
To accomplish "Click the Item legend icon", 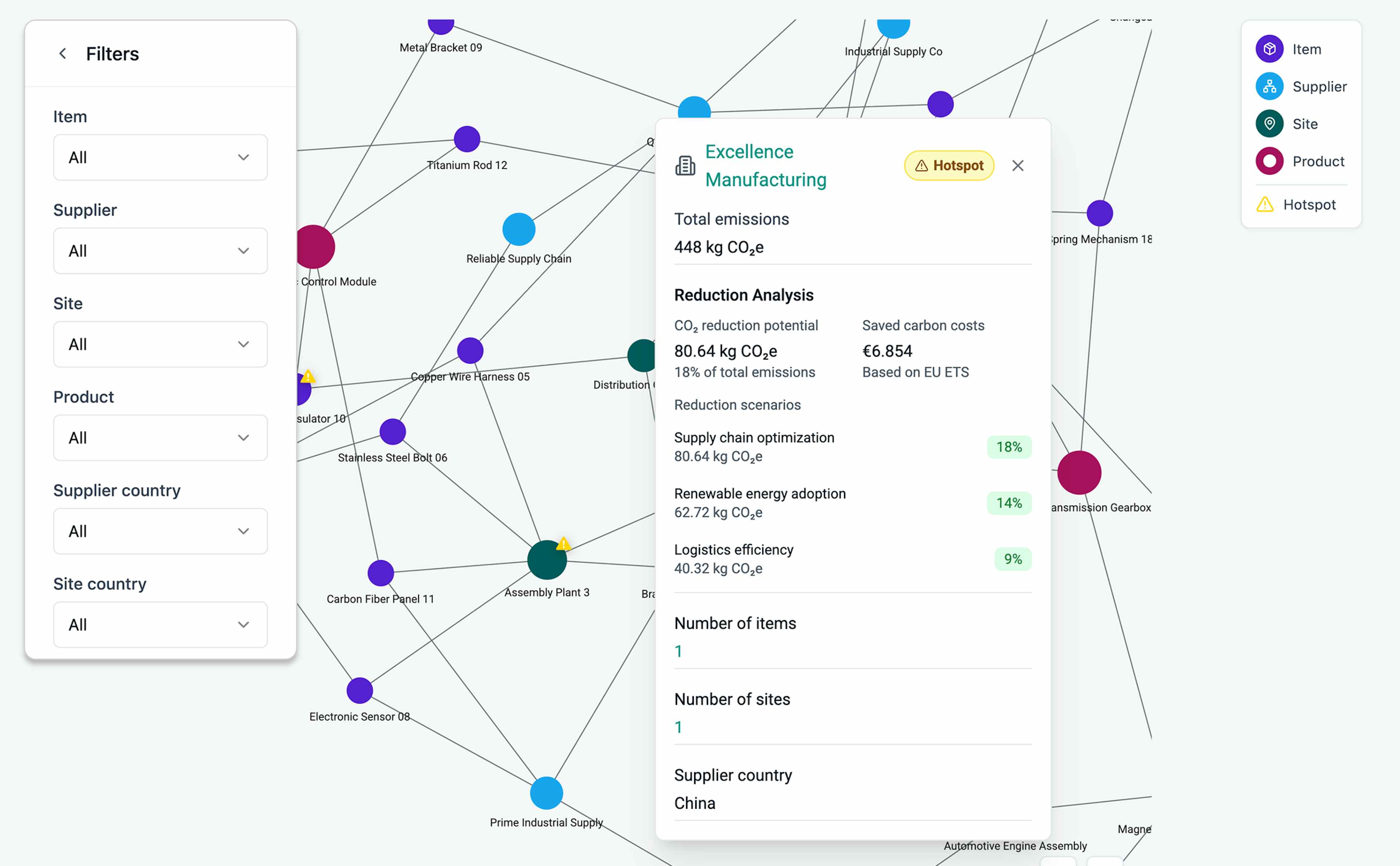I will pos(1269,49).
